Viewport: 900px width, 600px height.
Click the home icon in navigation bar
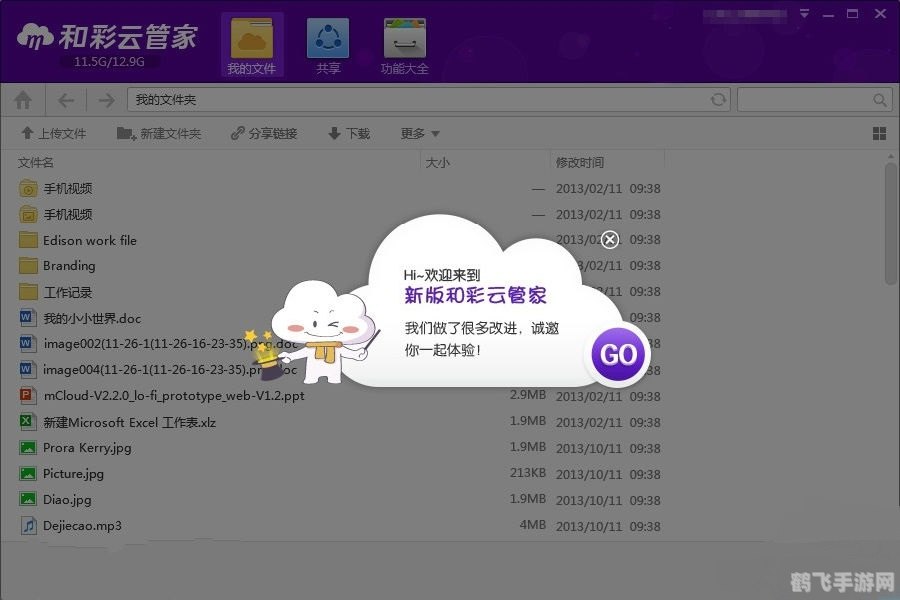[x=23, y=100]
